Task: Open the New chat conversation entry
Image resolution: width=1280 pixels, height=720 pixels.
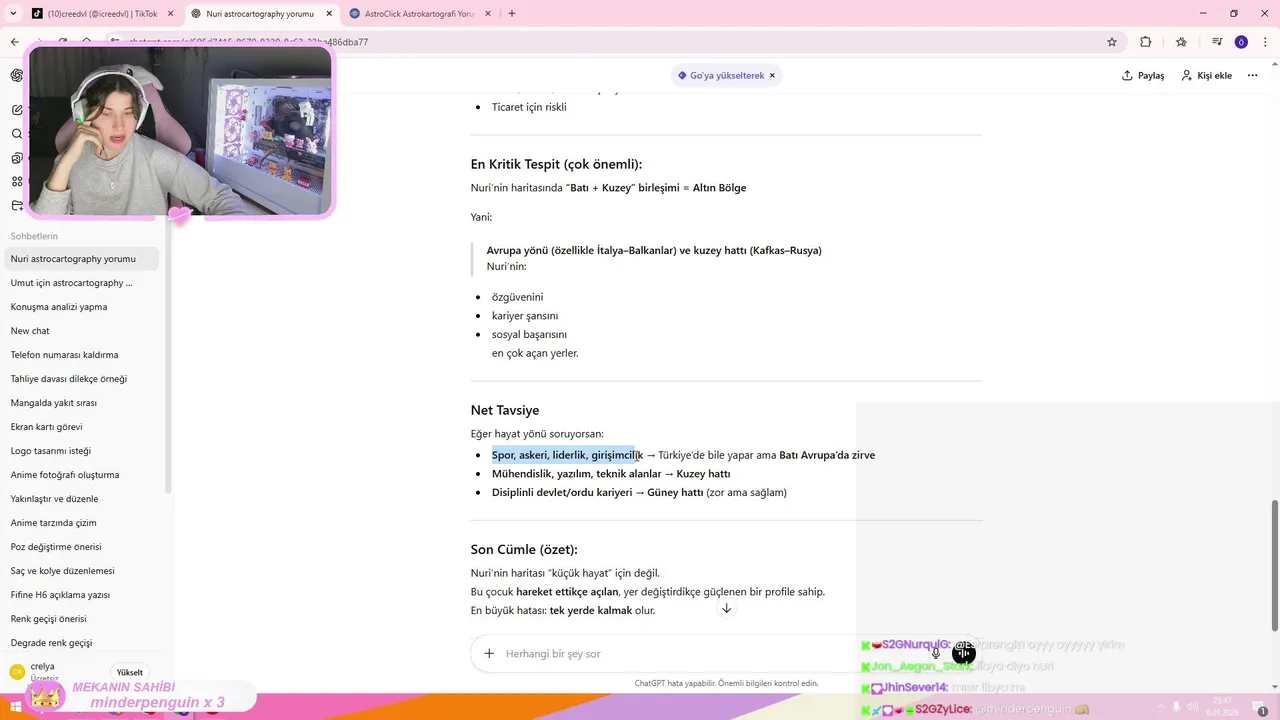Action: (x=81, y=331)
